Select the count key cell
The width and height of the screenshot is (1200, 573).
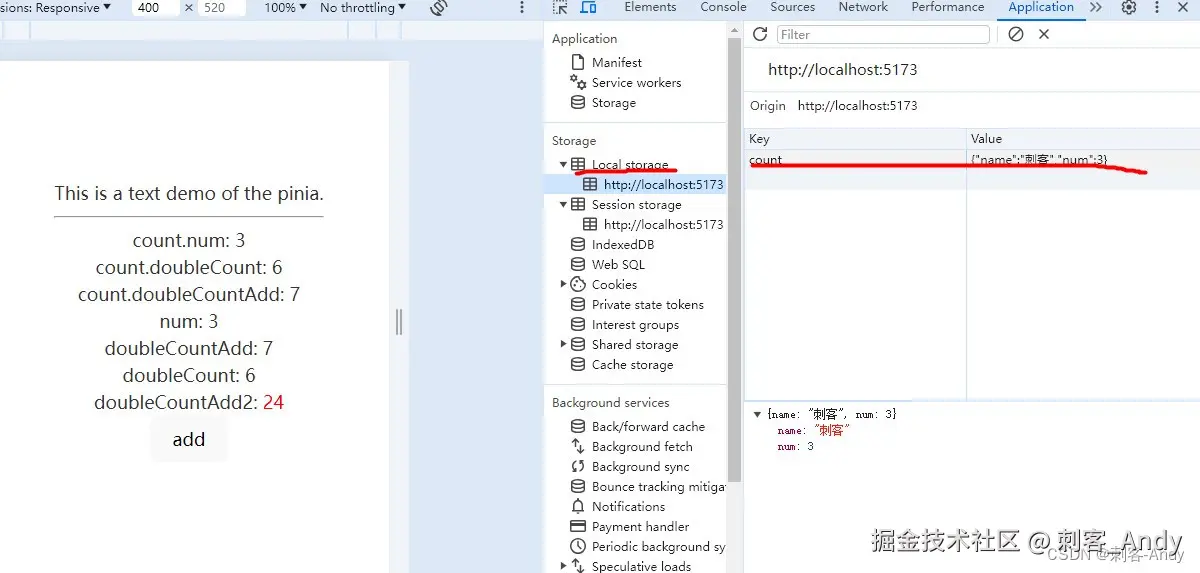[x=855, y=160]
